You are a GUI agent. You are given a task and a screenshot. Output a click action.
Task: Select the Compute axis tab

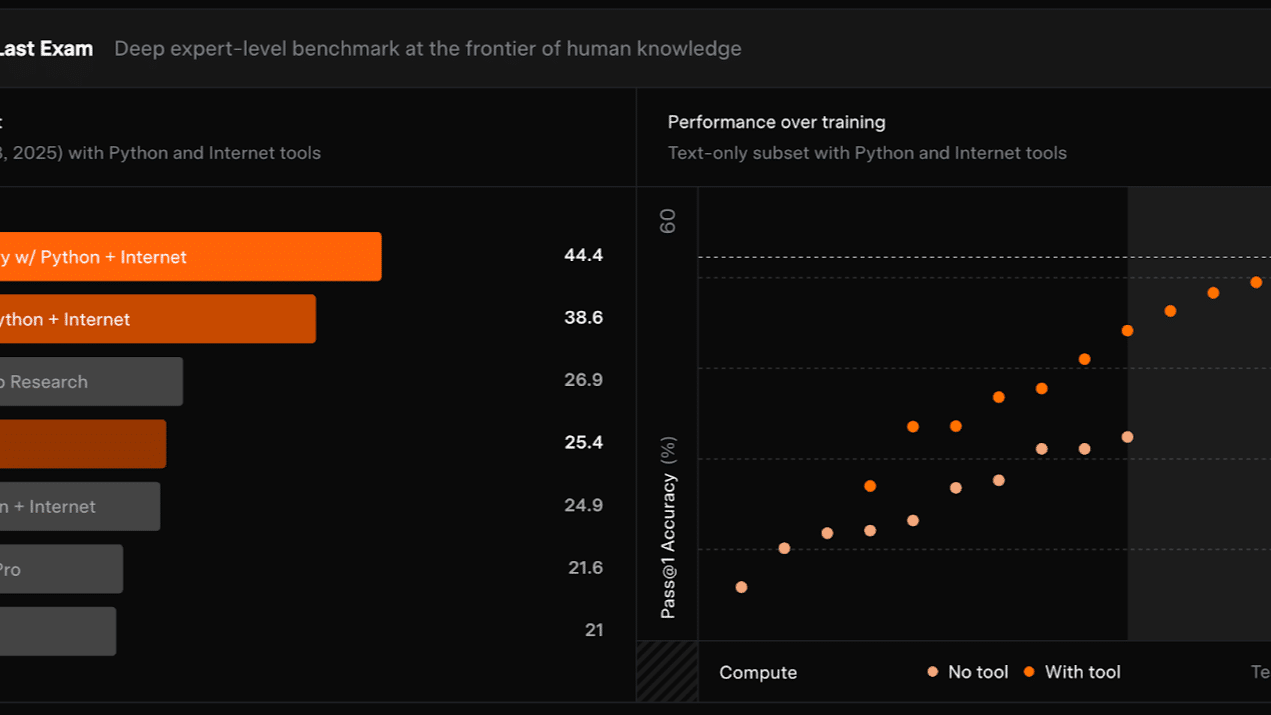point(758,672)
